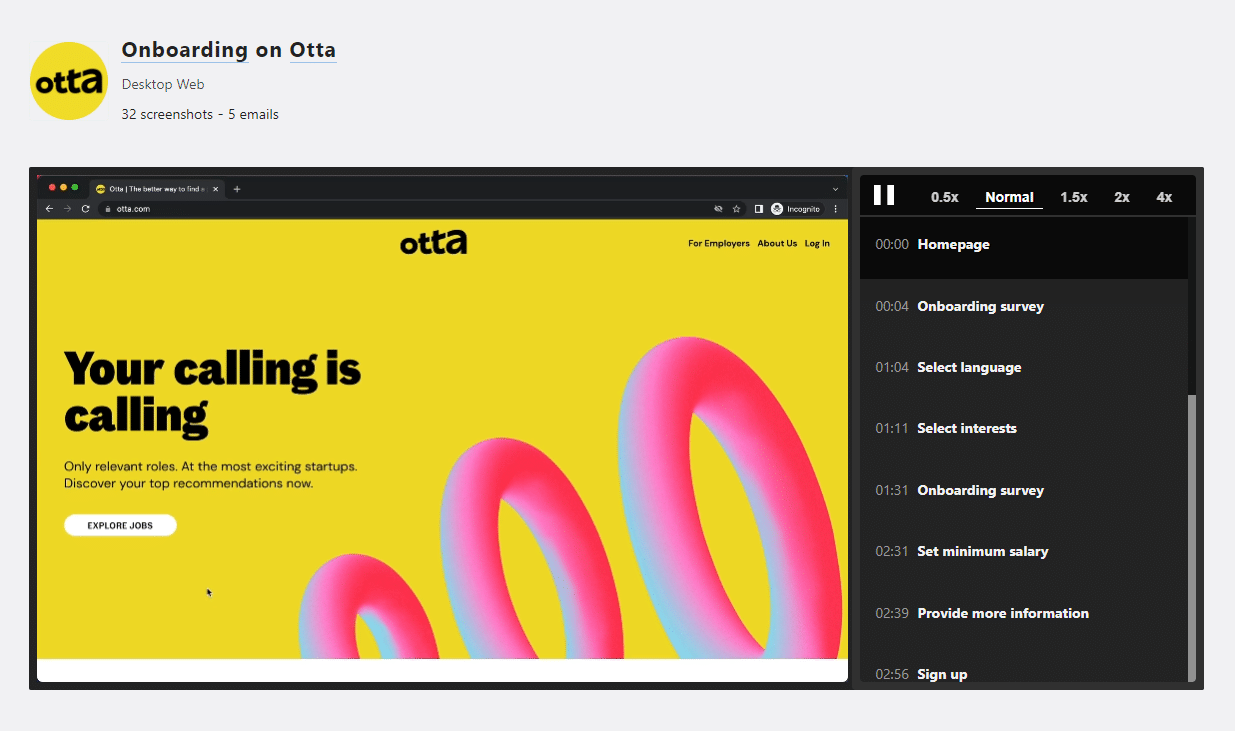Jump to Set minimum salary chapter
The image size is (1235, 731).
(x=1024, y=552)
